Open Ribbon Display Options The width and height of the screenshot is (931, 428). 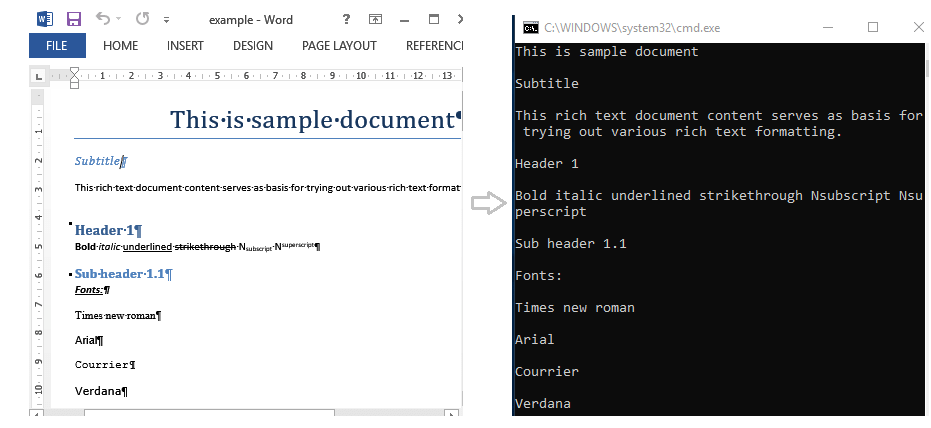[375, 19]
